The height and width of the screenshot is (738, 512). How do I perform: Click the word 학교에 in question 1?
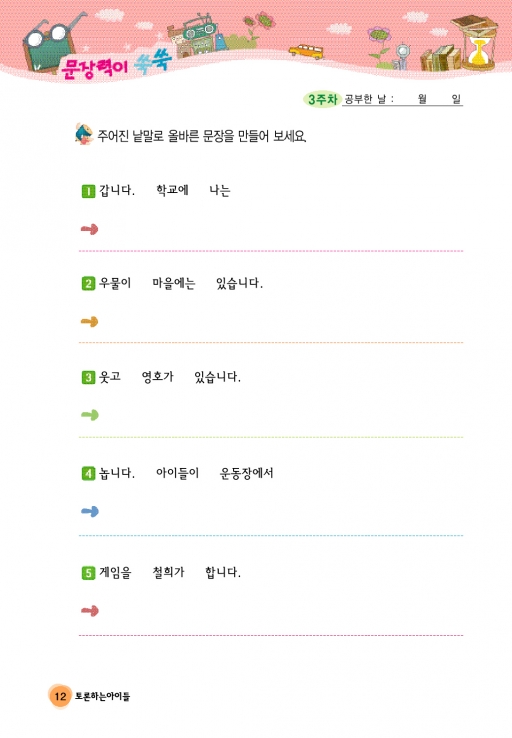pyautogui.click(x=172, y=190)
